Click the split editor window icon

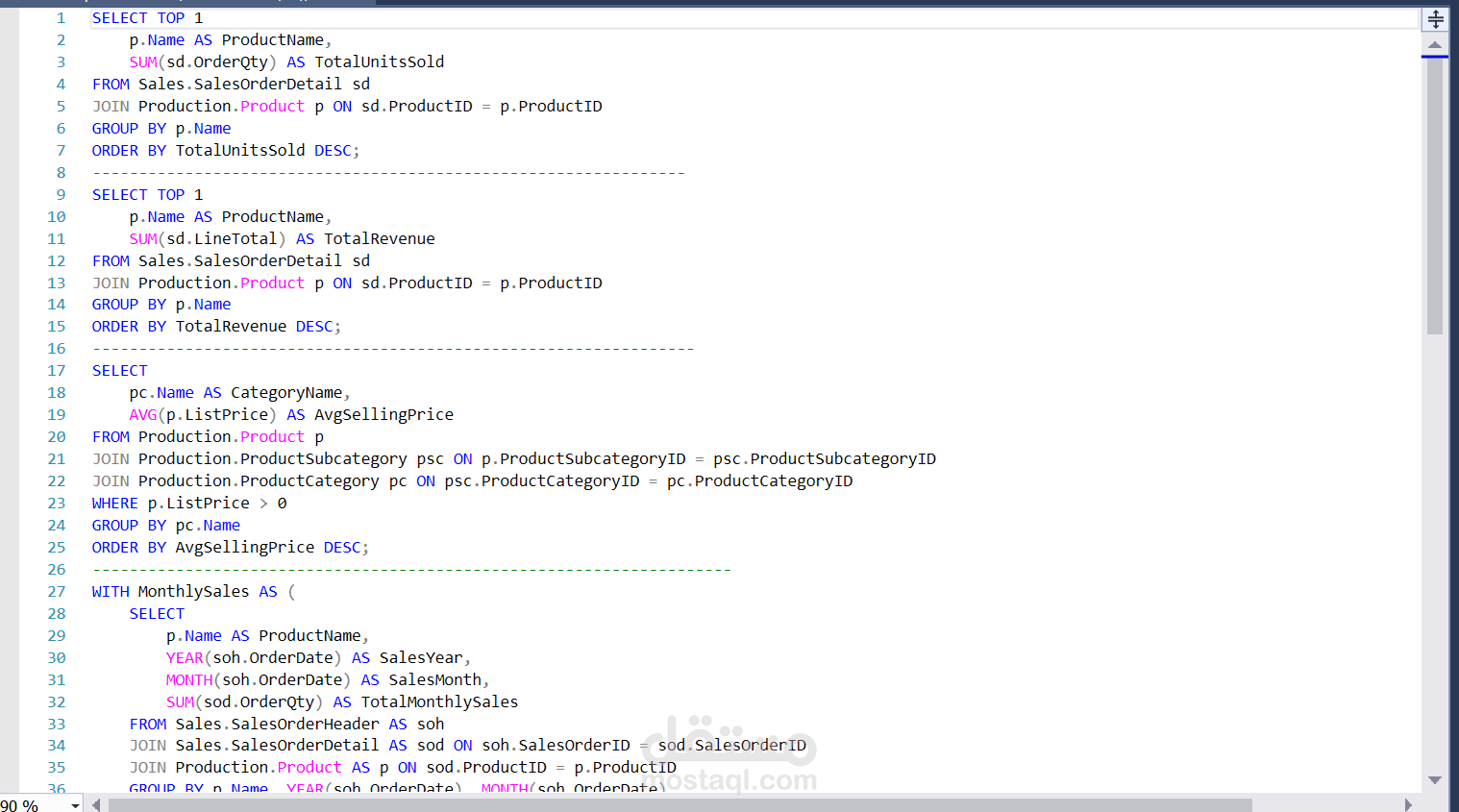(x=1435, y=19)
